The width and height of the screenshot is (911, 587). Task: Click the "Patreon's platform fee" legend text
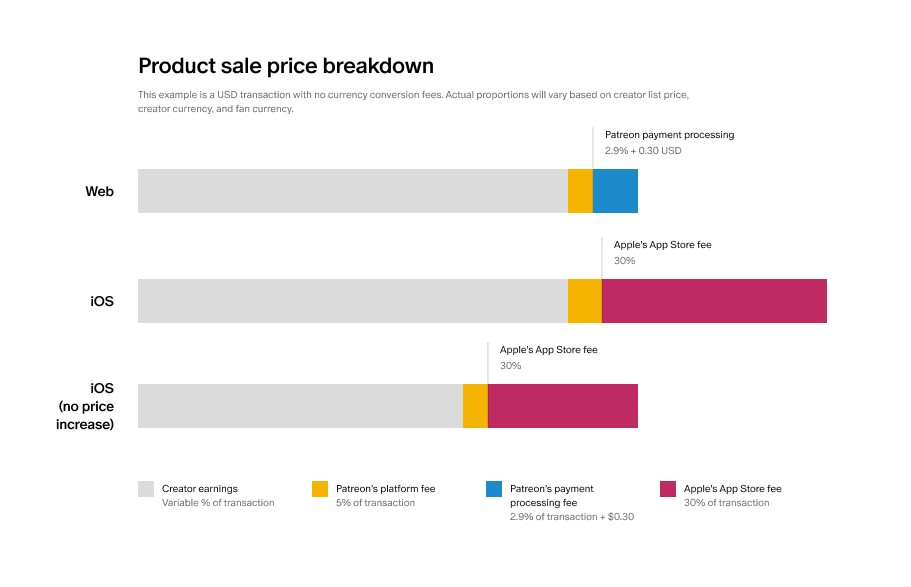[x=386, y=489]
